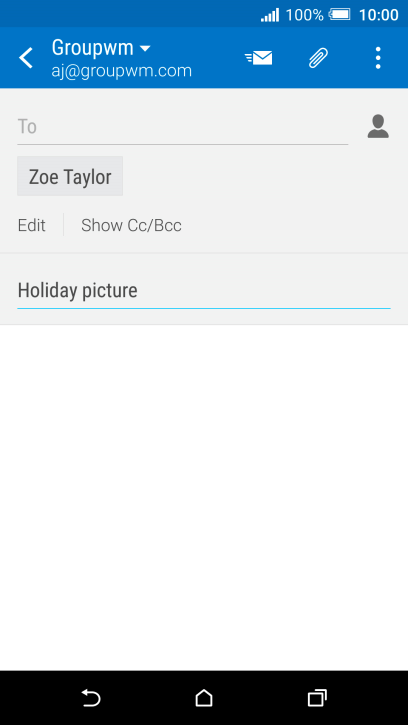Edit the Holiday picture subject field
The image size is (408, 725).
[204, 291]
